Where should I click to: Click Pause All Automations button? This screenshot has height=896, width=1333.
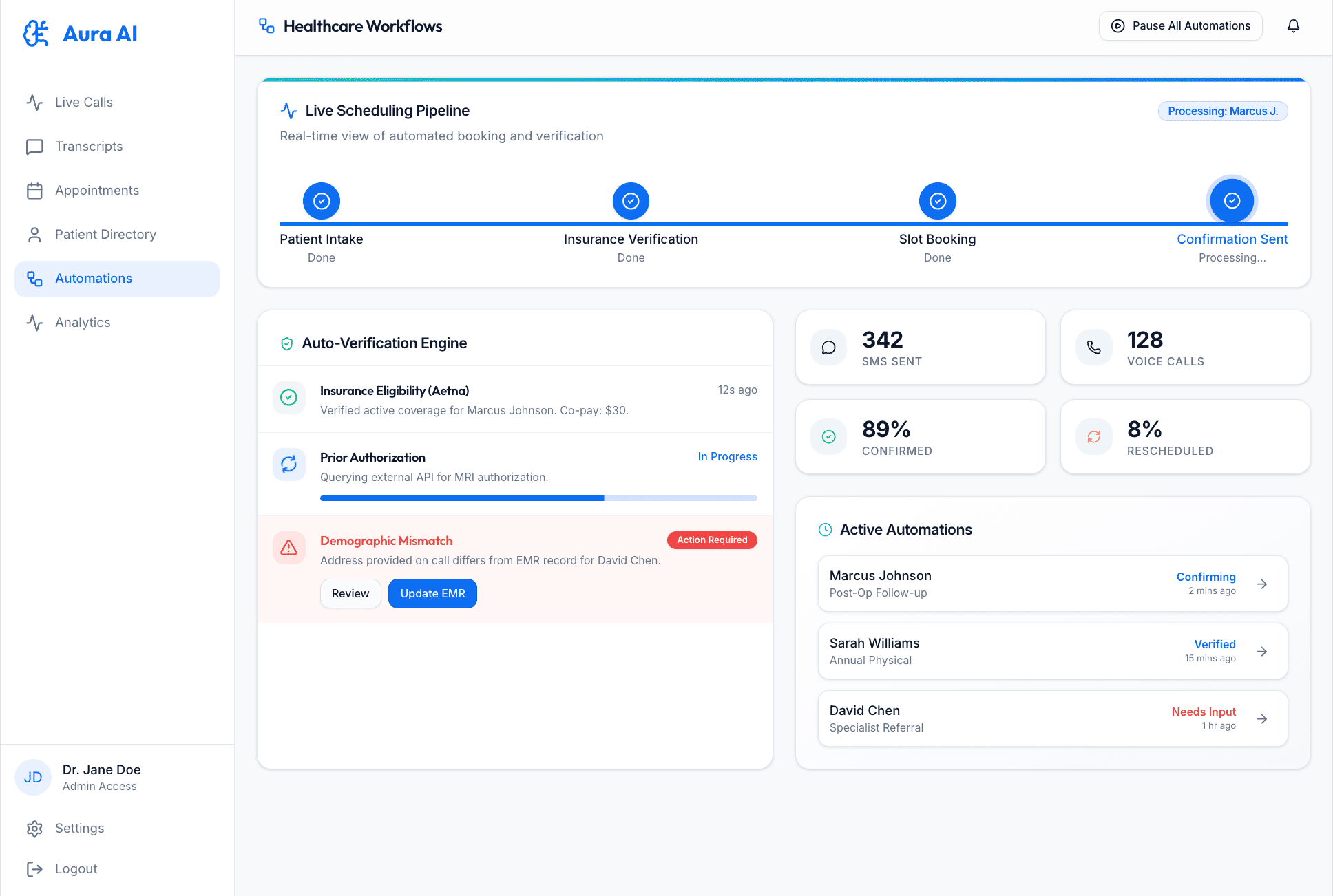(x=1180, y=26)
